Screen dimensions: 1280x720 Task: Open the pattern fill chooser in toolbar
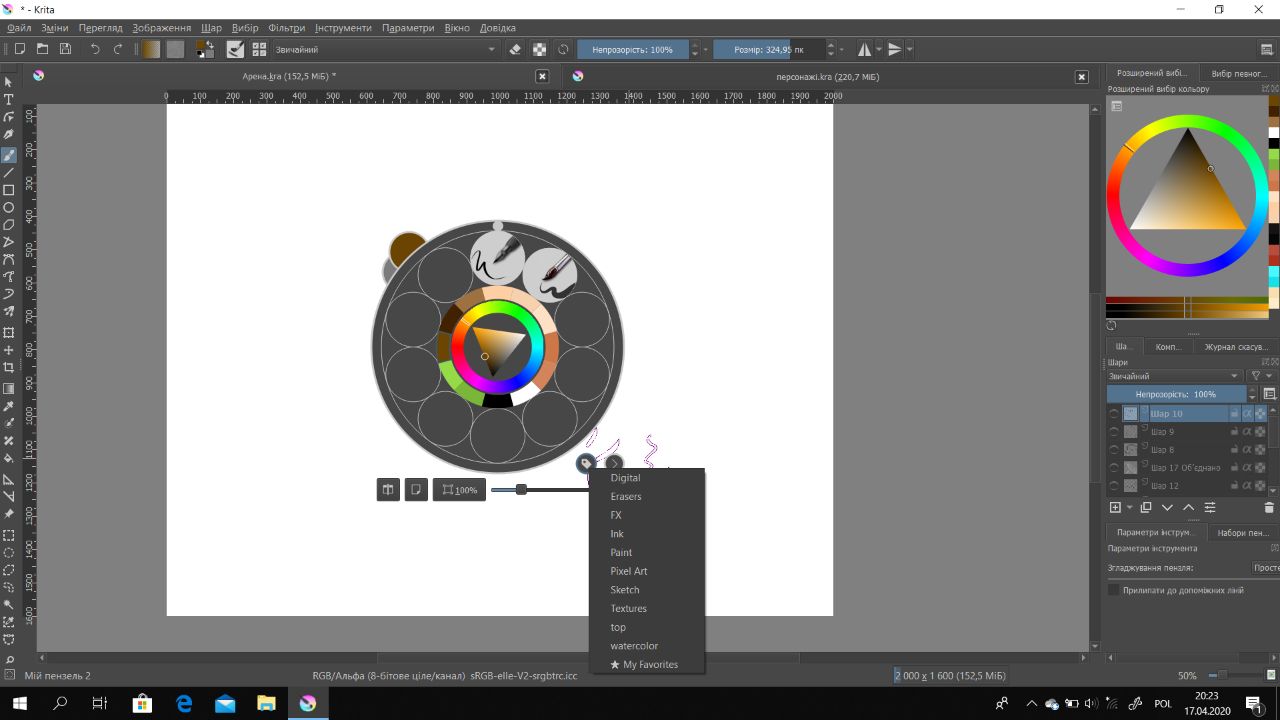pos(175,49)
